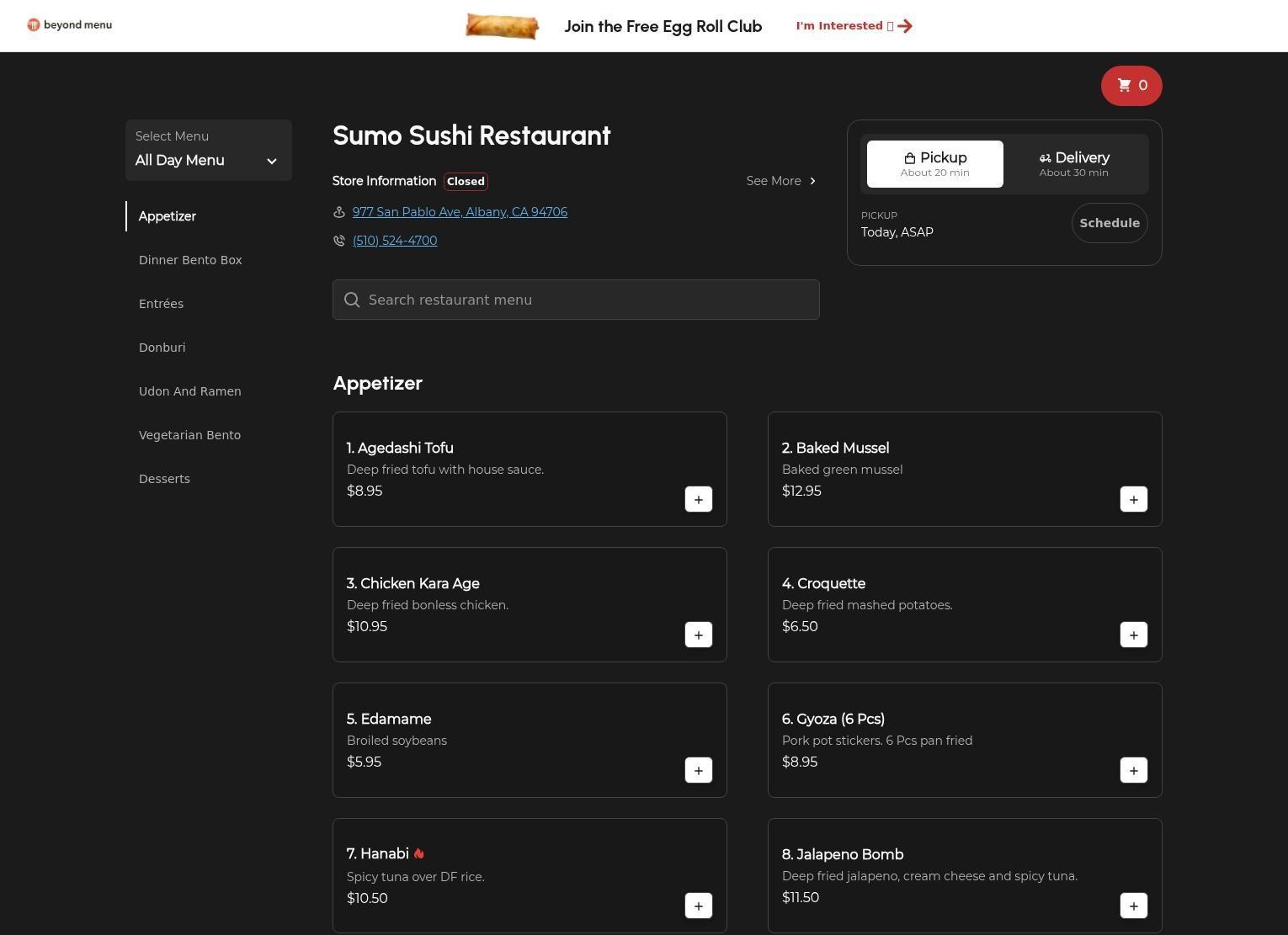The height and width of the screenshot is (935, 1288).
Task: Add Gyoza (6 Pcs) to cart
Action: pos(1133,770)
